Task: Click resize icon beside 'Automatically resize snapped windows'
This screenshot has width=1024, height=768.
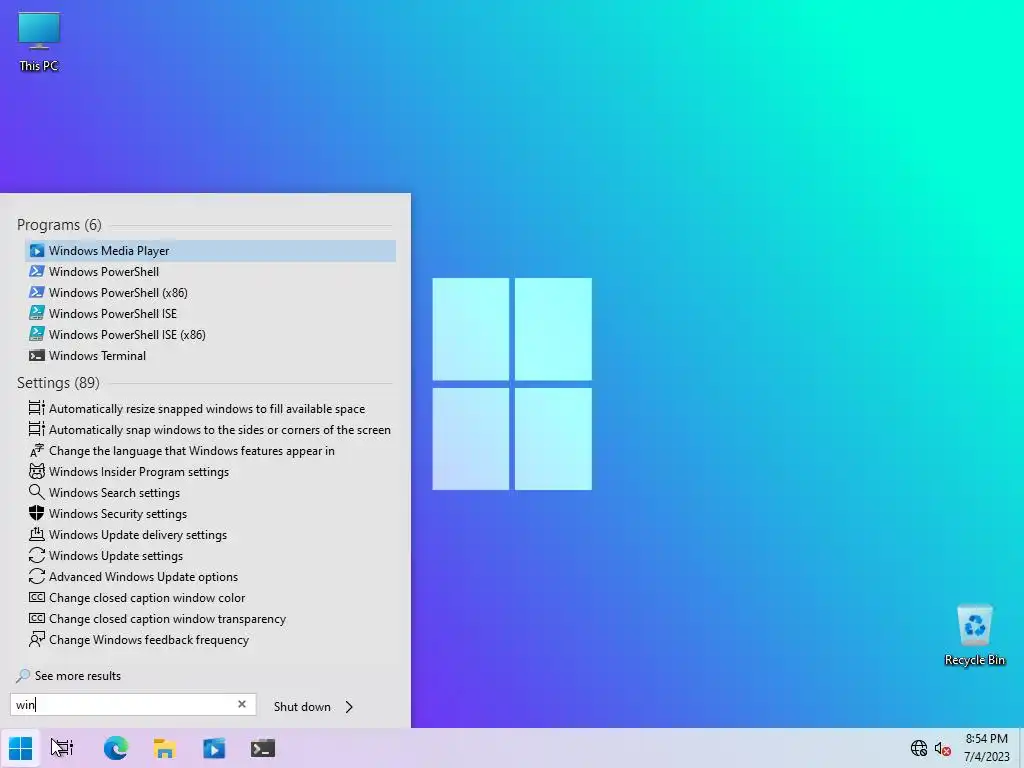Action: [x=37, y=409]
